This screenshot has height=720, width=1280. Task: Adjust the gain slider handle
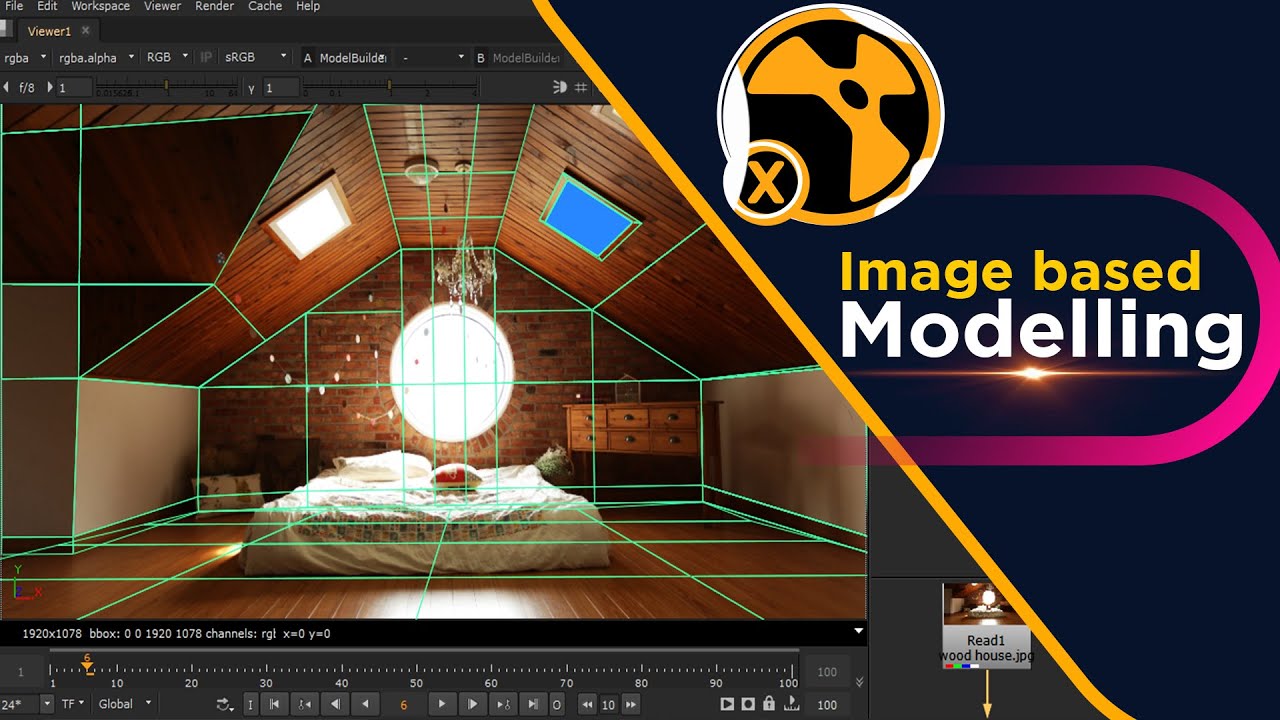click(x=166, y=86)
